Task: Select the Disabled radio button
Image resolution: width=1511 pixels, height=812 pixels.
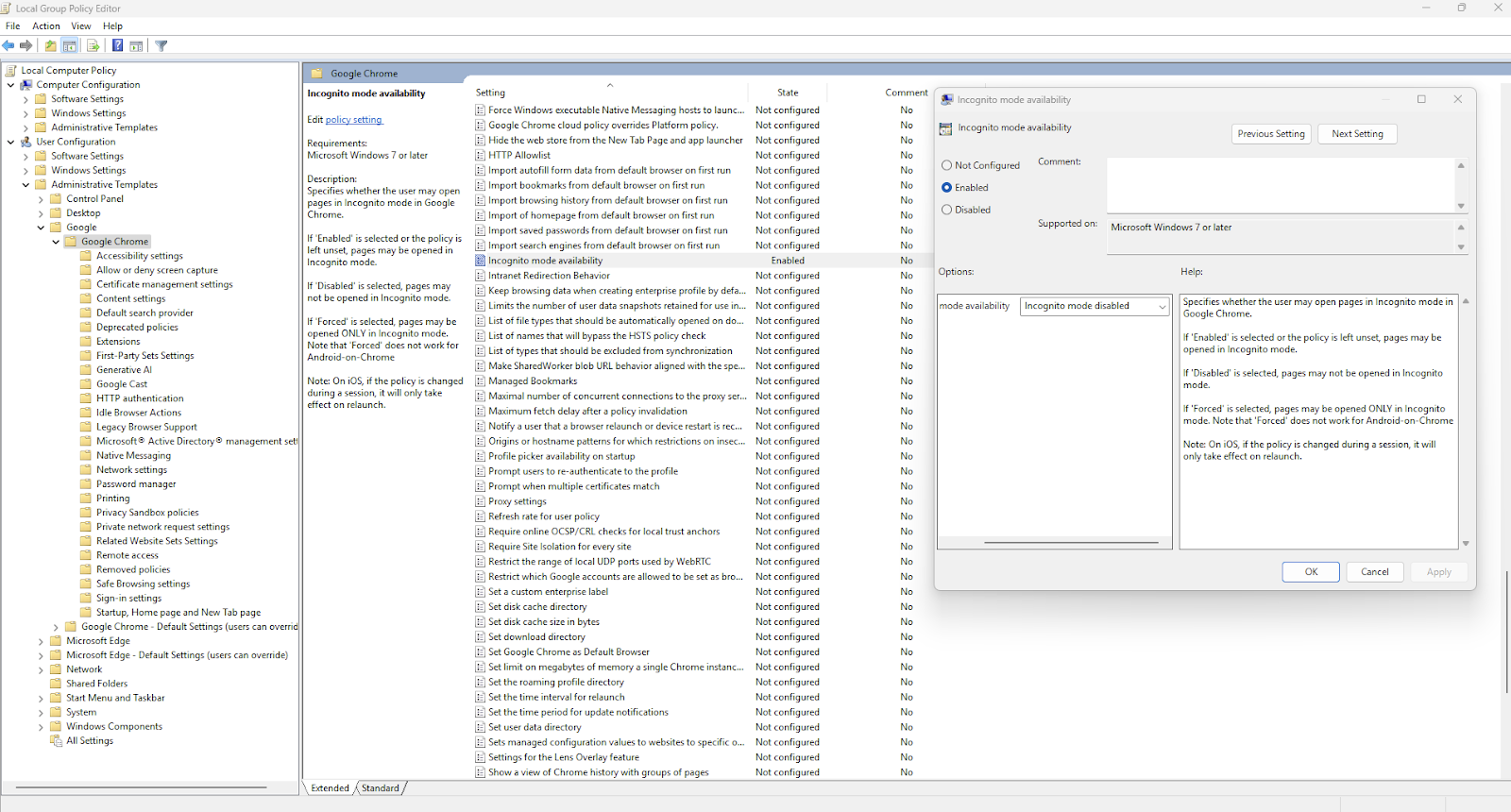Action: pos(946,210)
